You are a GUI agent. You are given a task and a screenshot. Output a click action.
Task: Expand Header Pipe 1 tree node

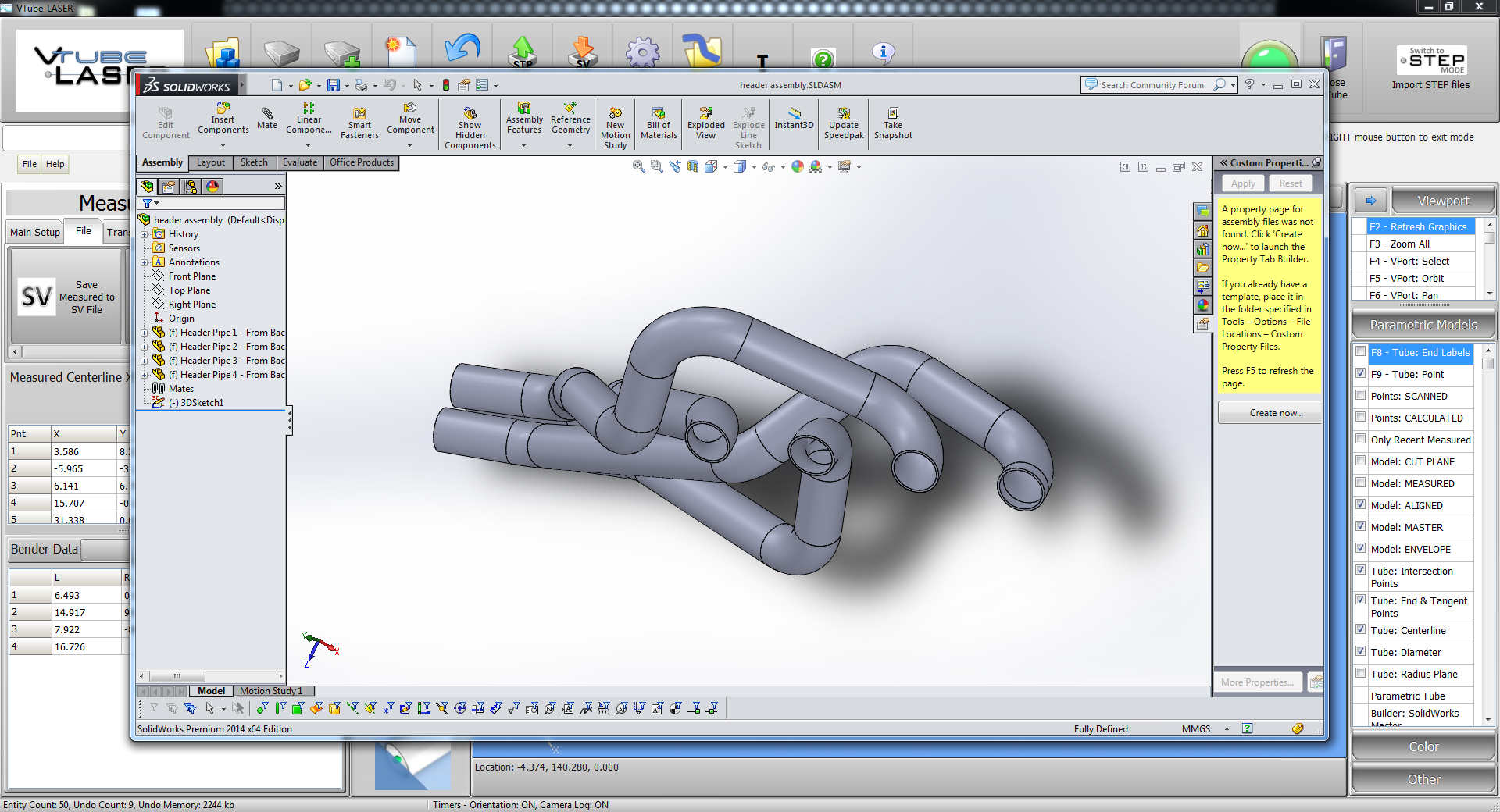[144, 333]
